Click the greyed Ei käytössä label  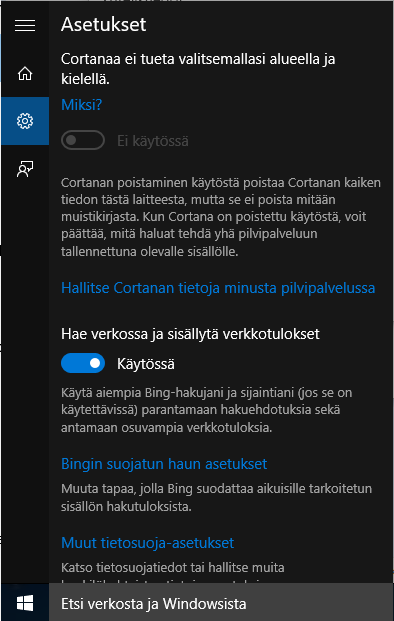(x=153, y=141)
